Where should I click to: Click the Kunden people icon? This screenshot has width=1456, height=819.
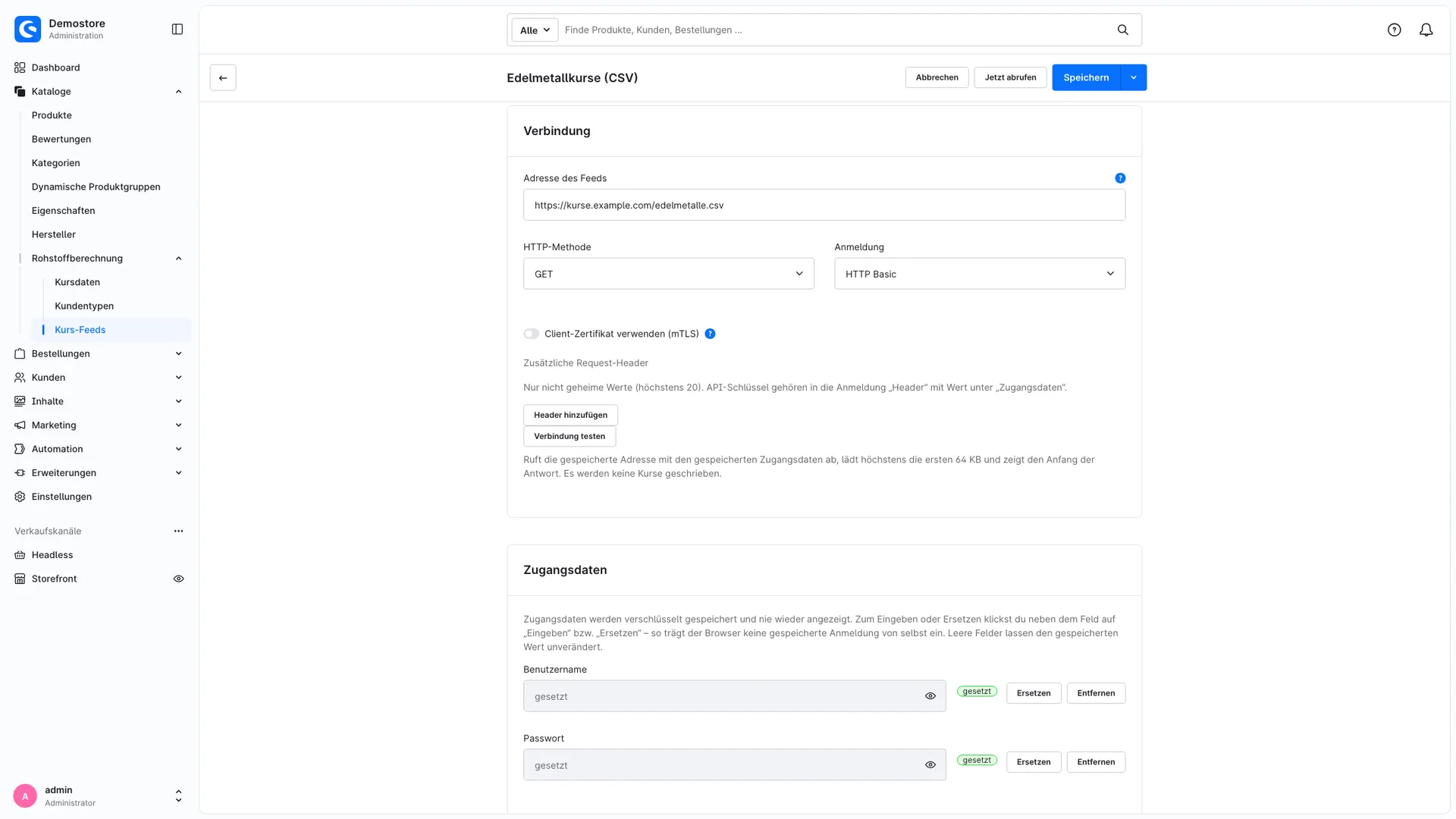(20, 378)
